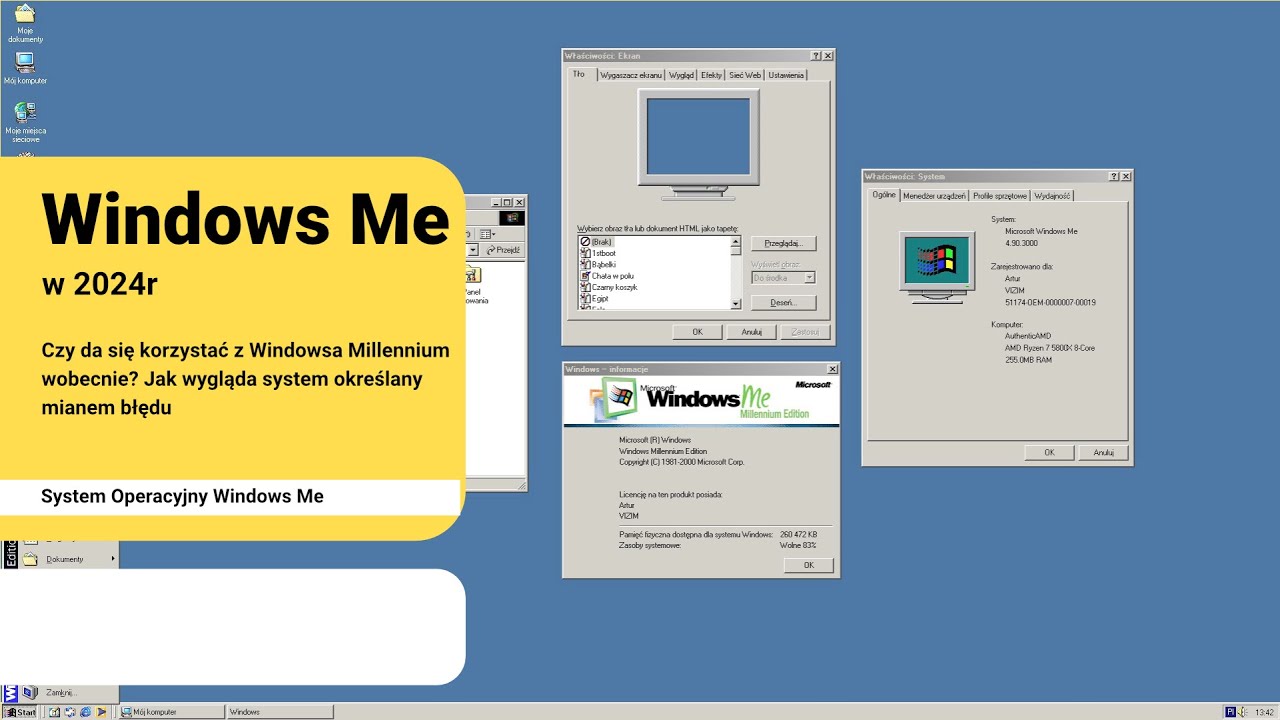The image size is (1280, 720).
Task: Open Moje miejsca sieciowe desktop icon
Action: [x=25, y=122]
